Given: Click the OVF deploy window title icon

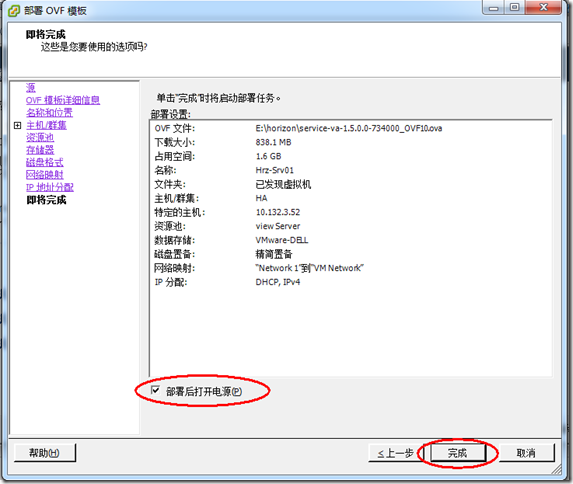Looking at the screenshot, I should tap(14, 11).
